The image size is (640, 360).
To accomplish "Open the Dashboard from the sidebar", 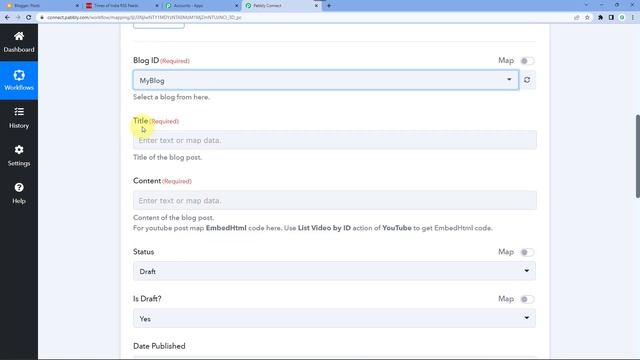I will coord(19,42).
